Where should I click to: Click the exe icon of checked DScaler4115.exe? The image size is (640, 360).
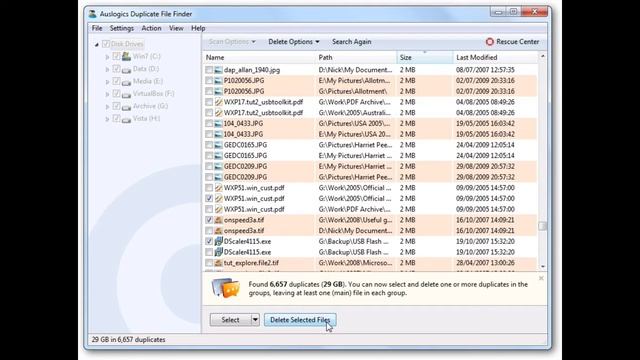coord(218,241)
